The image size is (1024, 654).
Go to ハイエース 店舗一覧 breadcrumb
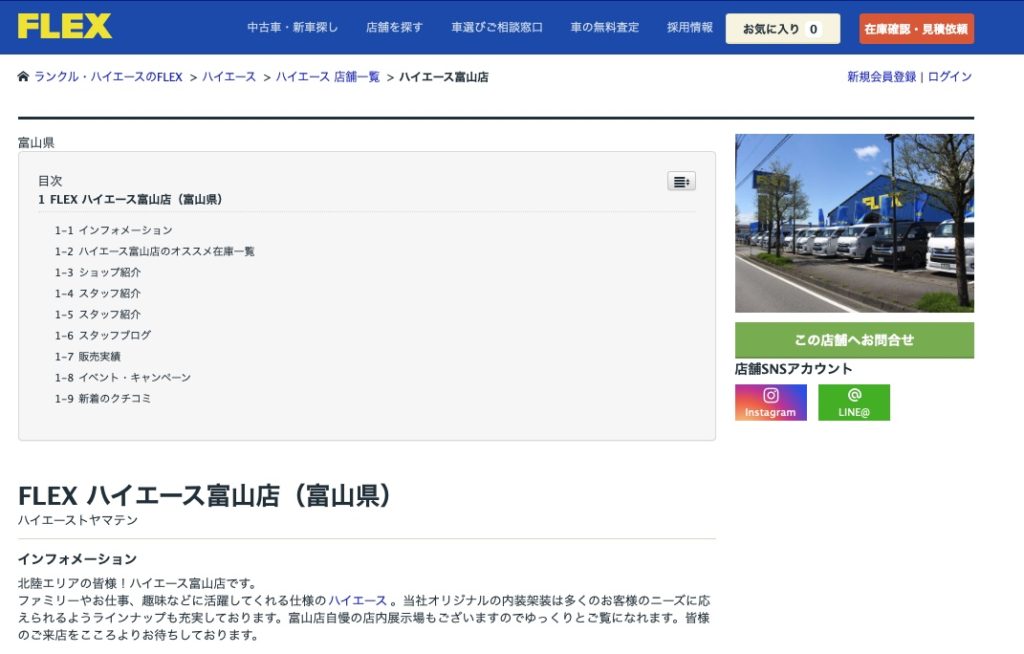328,77
